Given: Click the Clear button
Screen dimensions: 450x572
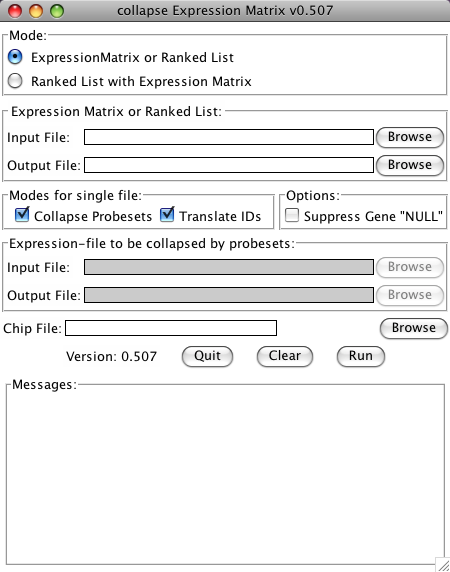Looking at the screenshot, I should coord(285,356).
